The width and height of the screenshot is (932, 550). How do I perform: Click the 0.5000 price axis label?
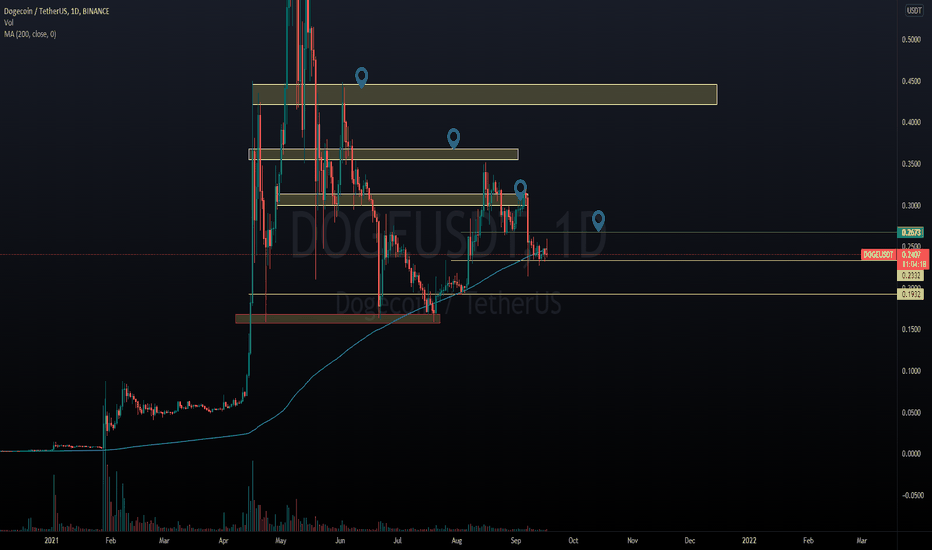click(x=911, y=40)
